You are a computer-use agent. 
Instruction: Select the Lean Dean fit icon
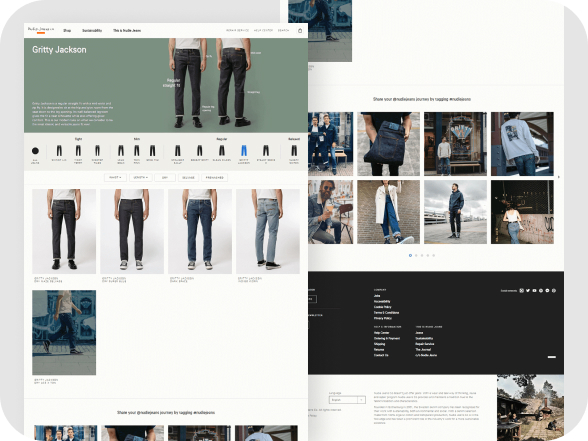(x=121, y=151)
